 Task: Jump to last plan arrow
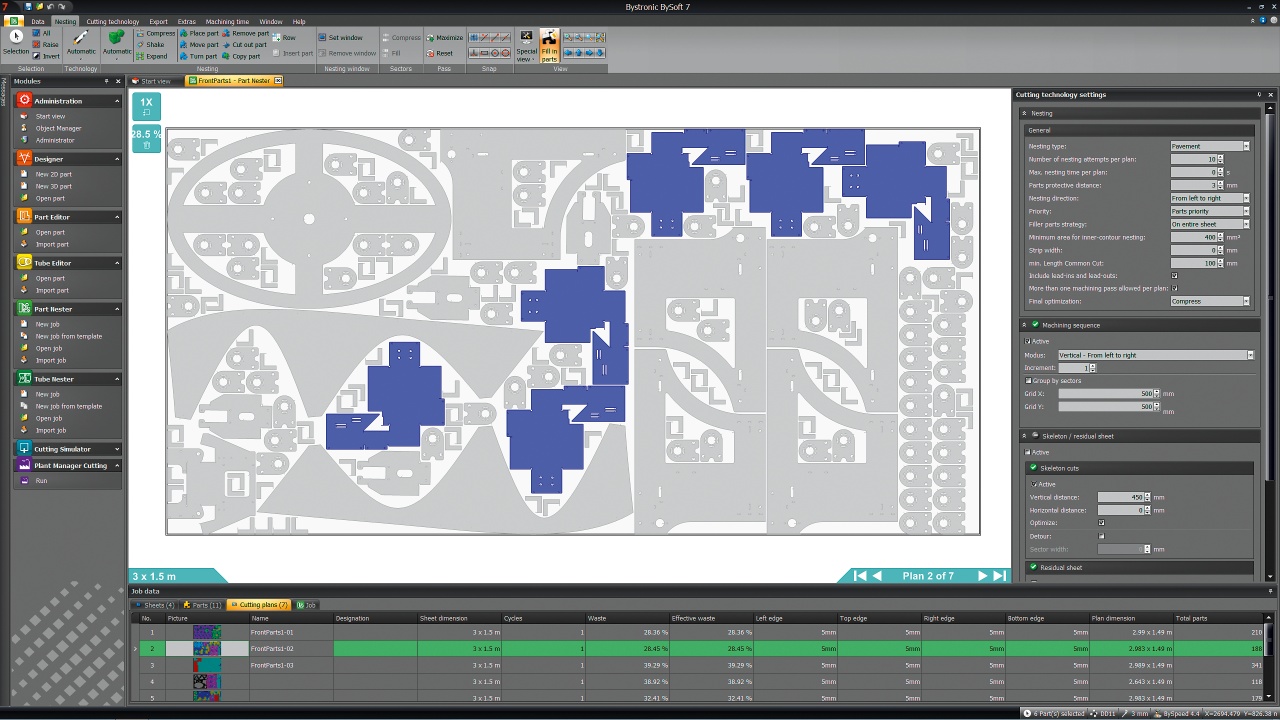[999, 576]
